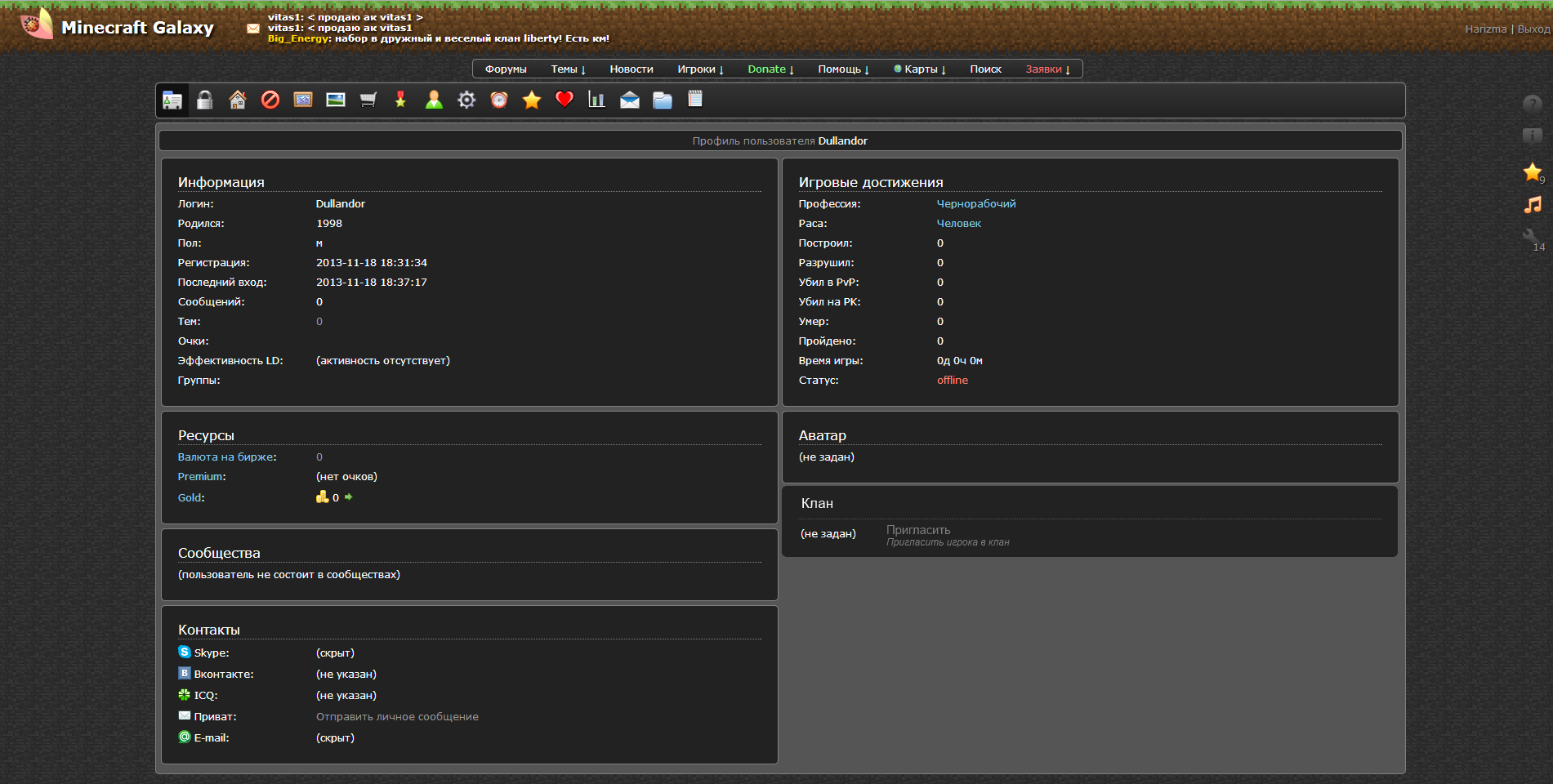The height and width of the screenshot is (784, 1553).
Task: Open the Donate dropdown menu
Action: tap(770, 69)
